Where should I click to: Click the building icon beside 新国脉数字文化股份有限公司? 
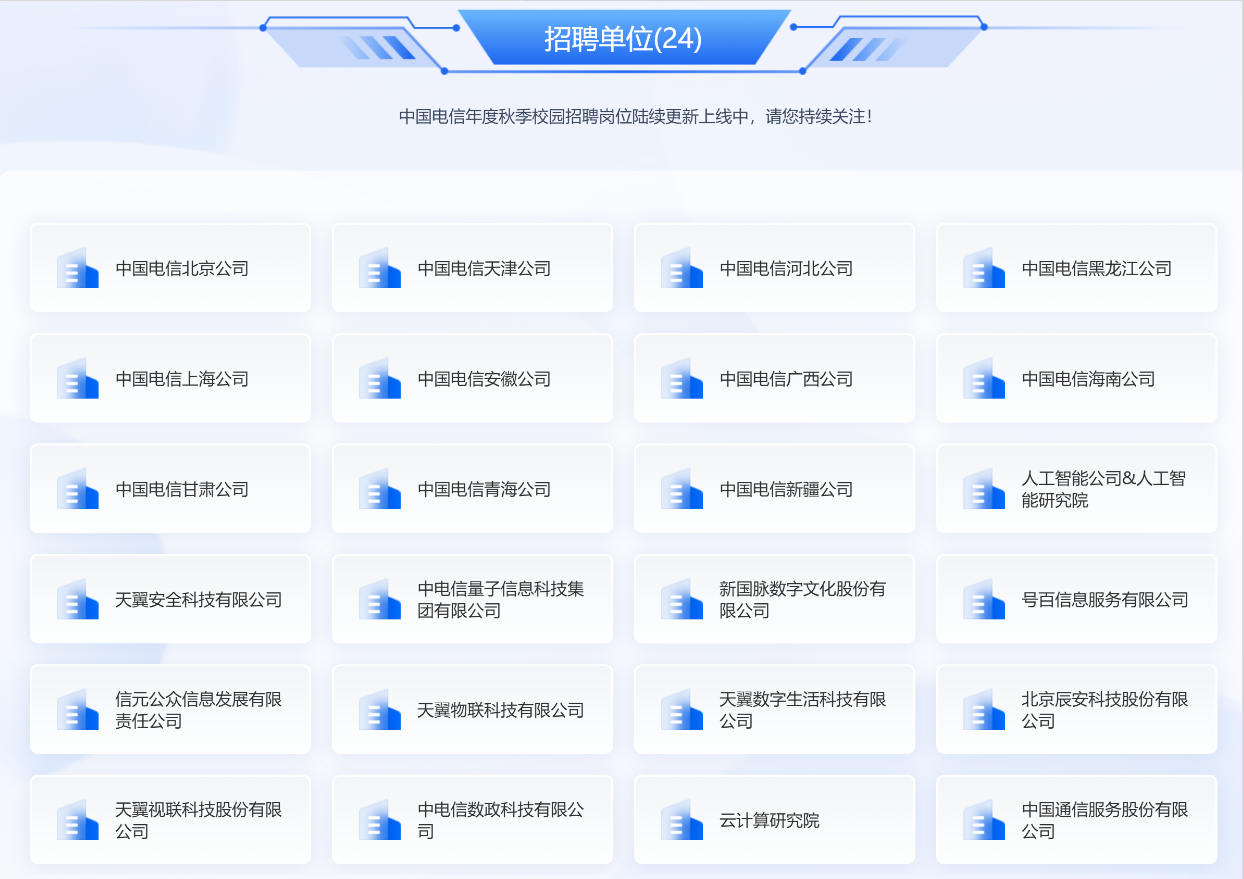tap(682, 599)
